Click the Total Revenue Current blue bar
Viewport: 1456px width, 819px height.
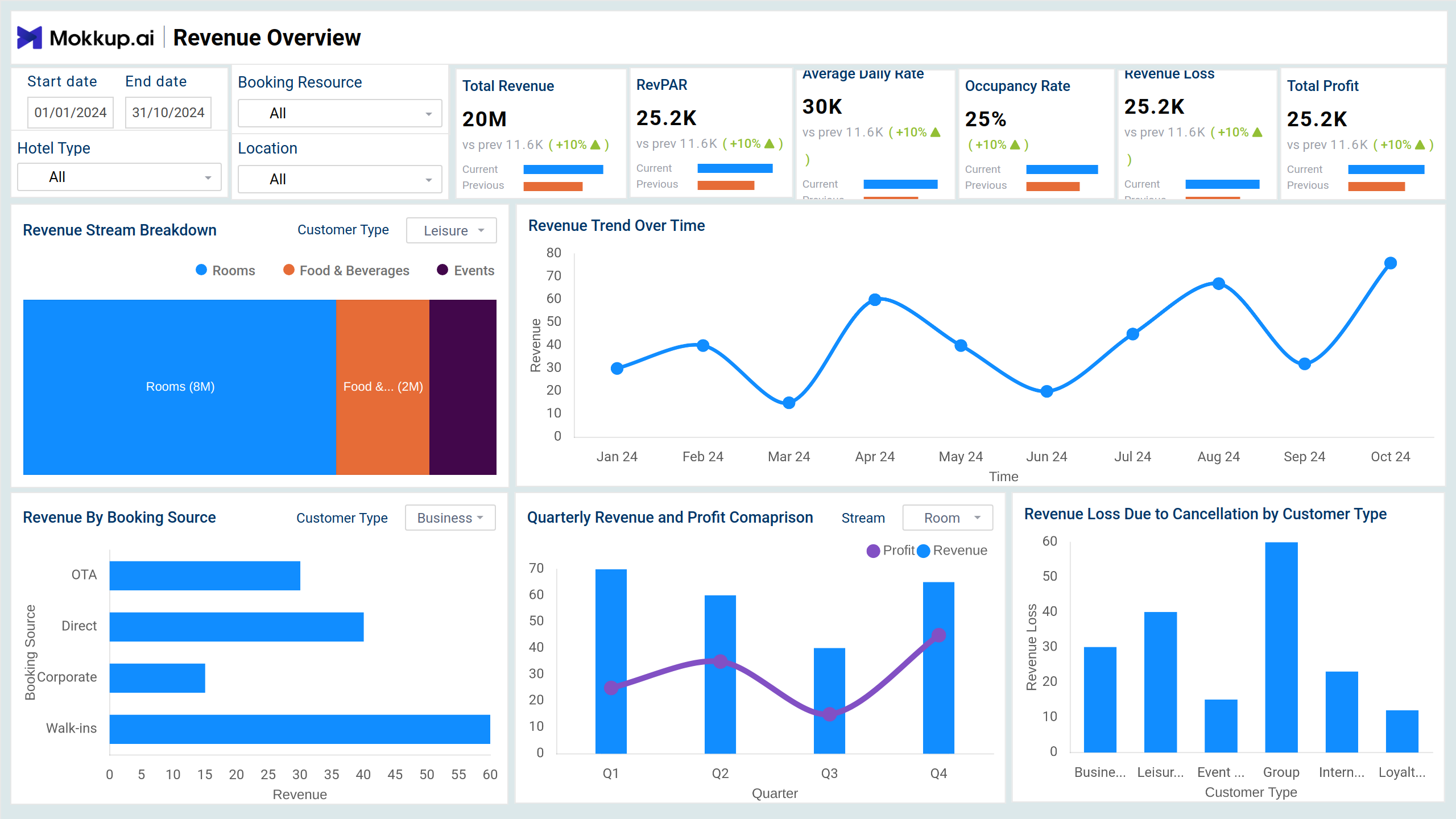pos(563,169)
